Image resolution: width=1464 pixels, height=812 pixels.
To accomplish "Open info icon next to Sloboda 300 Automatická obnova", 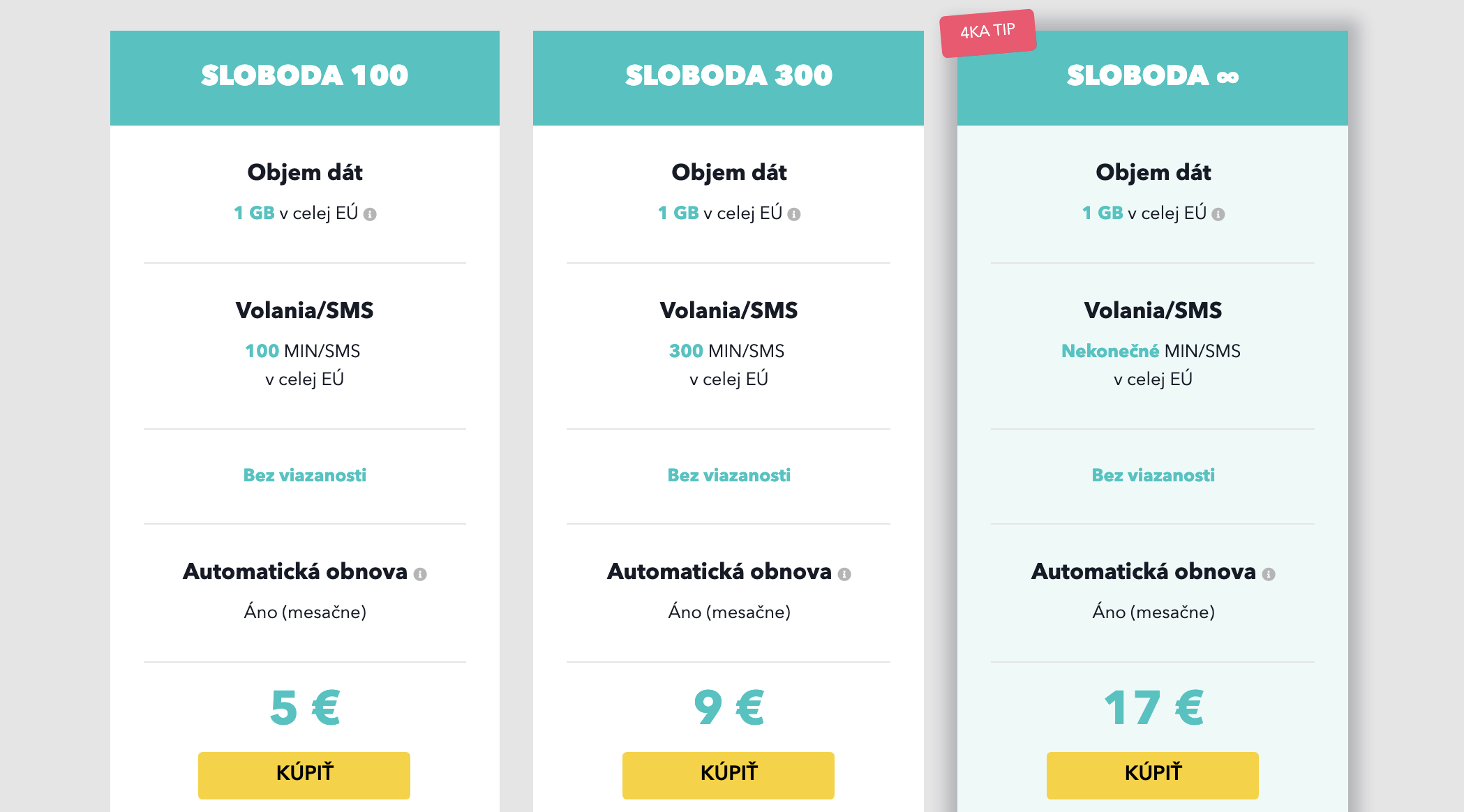I will [844, 574].
